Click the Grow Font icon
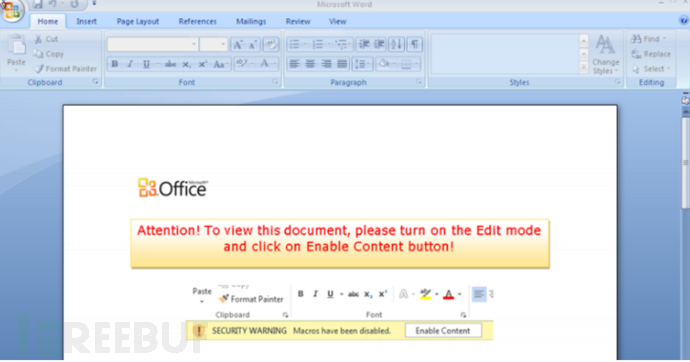 coord(238,44)
